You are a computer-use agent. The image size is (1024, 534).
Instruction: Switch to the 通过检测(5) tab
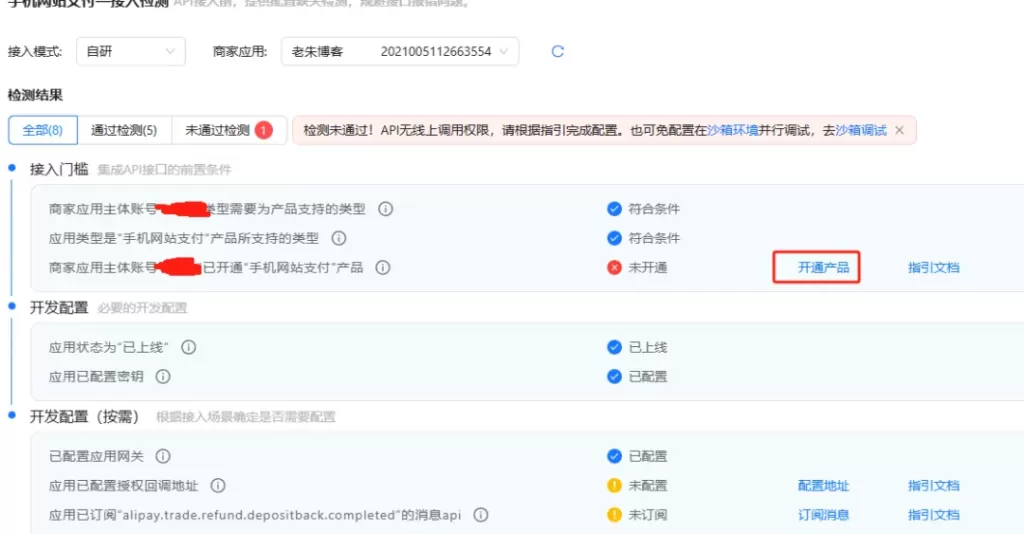[x=124, y=130]
